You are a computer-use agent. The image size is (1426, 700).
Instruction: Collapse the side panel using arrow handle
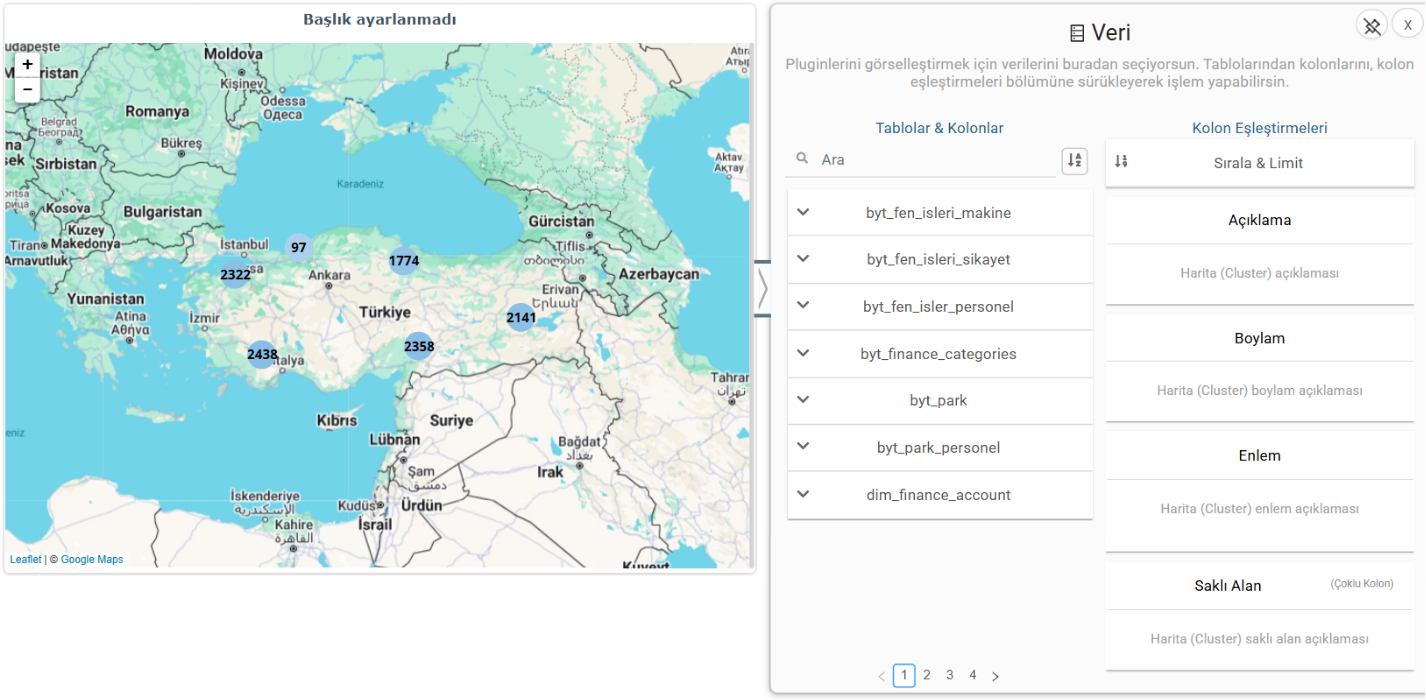[x=762, y=288]
